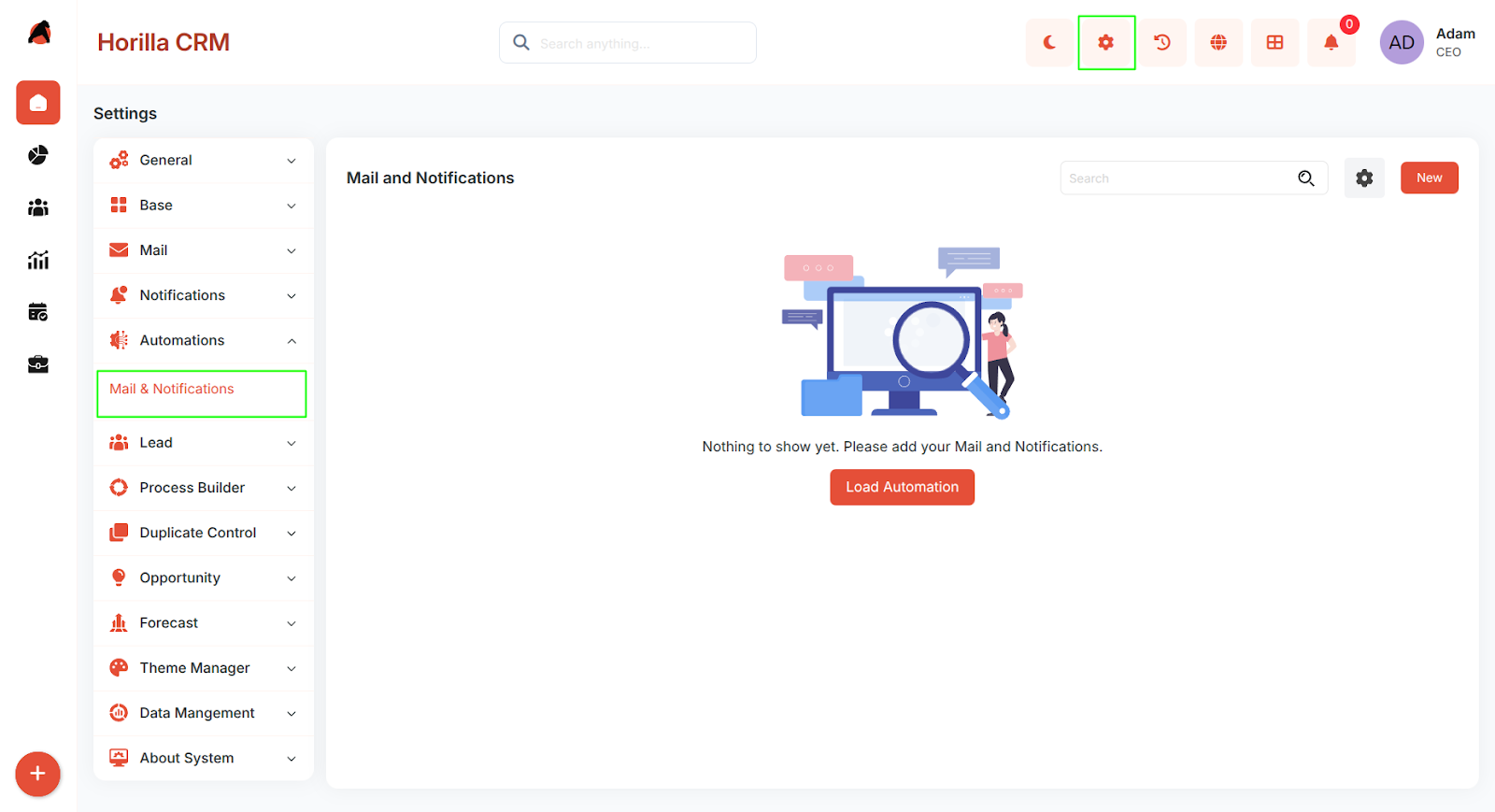The height and width of the screenshot is (812, 1495).
Task: Open language globe icon
Action: pyautogui.click(x=1218, y=43)
